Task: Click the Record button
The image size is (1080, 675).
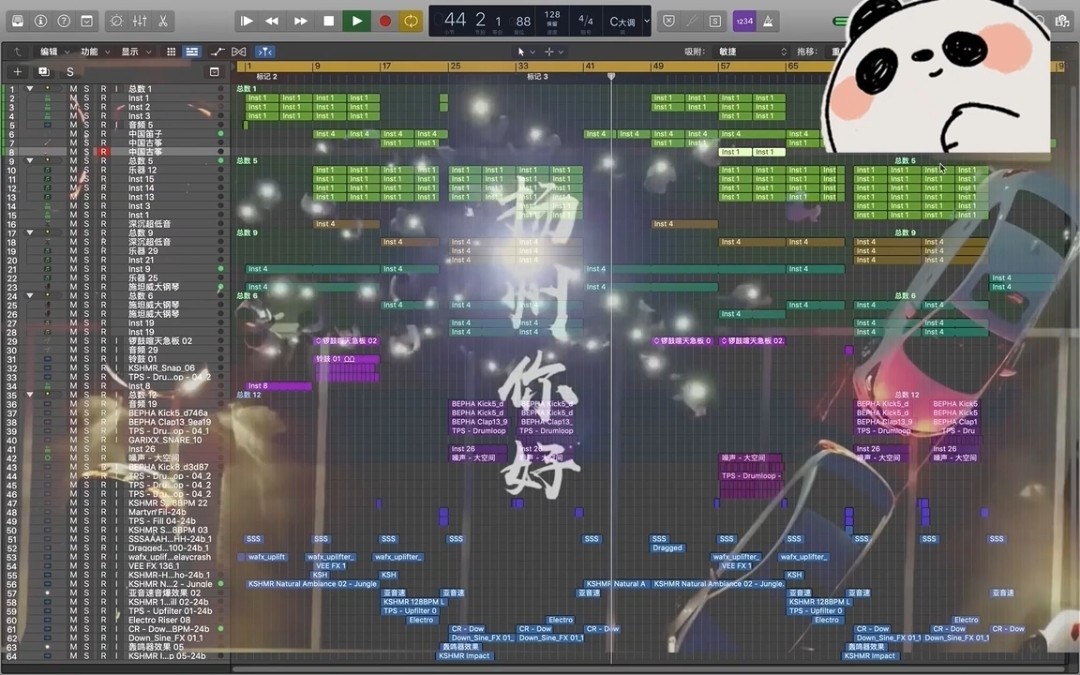Action: click(384, 20)
